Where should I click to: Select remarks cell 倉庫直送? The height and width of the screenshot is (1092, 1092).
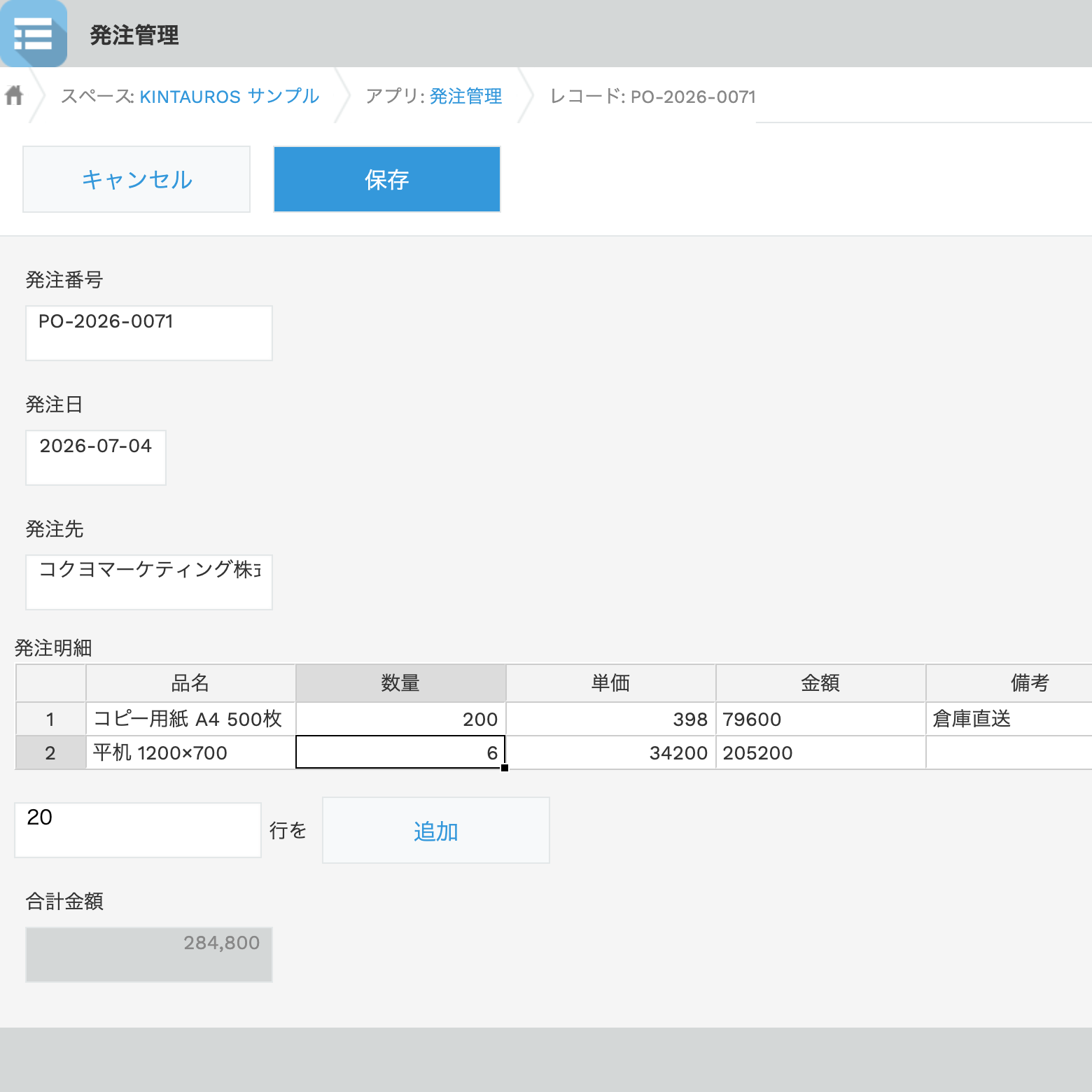click(x=1009, y=719)
